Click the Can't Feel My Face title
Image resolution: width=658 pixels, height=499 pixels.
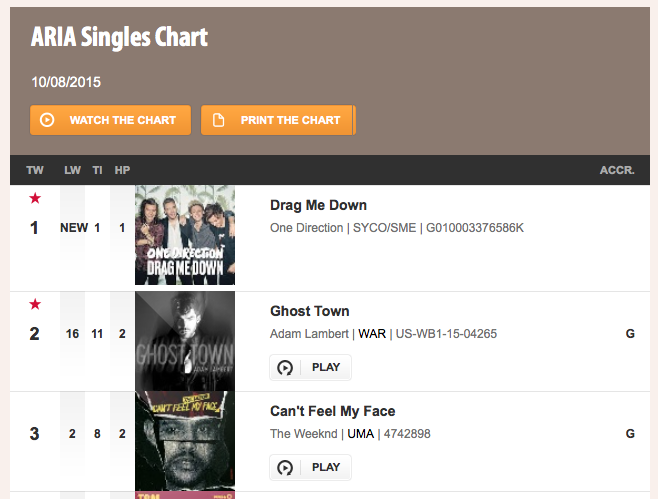point(333,411)
